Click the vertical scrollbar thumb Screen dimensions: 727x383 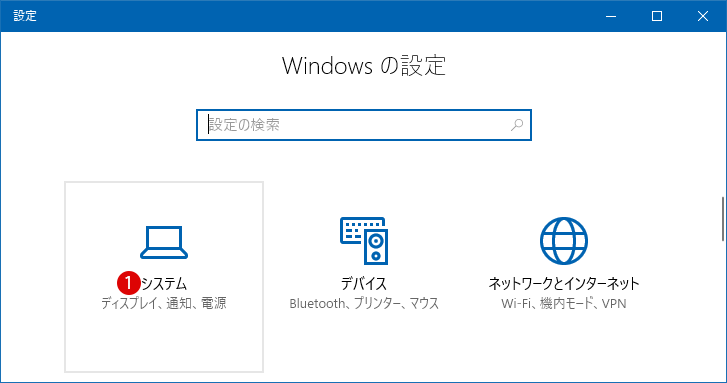click(x=722, y=219)
